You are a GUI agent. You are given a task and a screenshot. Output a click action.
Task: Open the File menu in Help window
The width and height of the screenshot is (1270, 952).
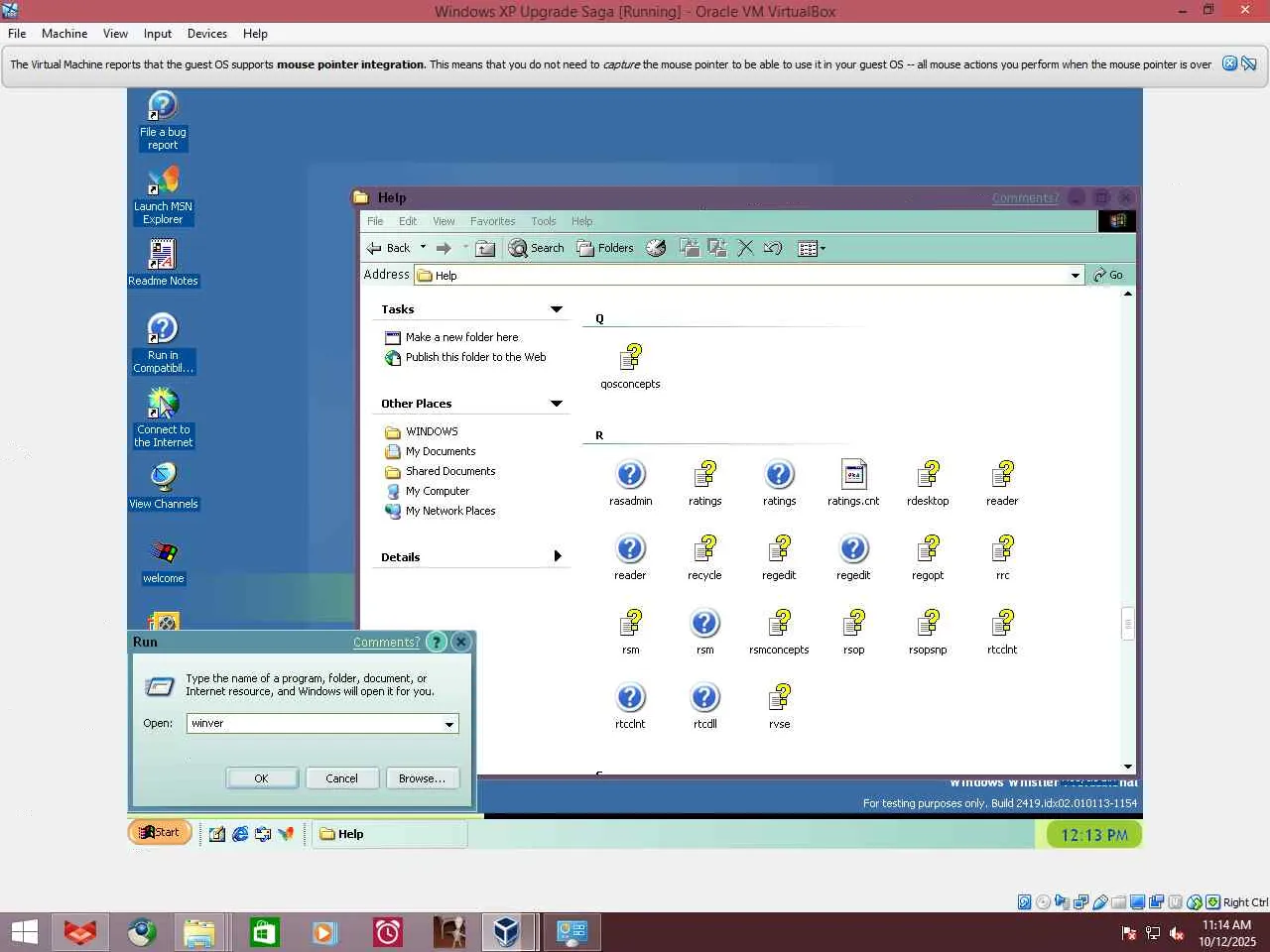(x=375, y=221)
